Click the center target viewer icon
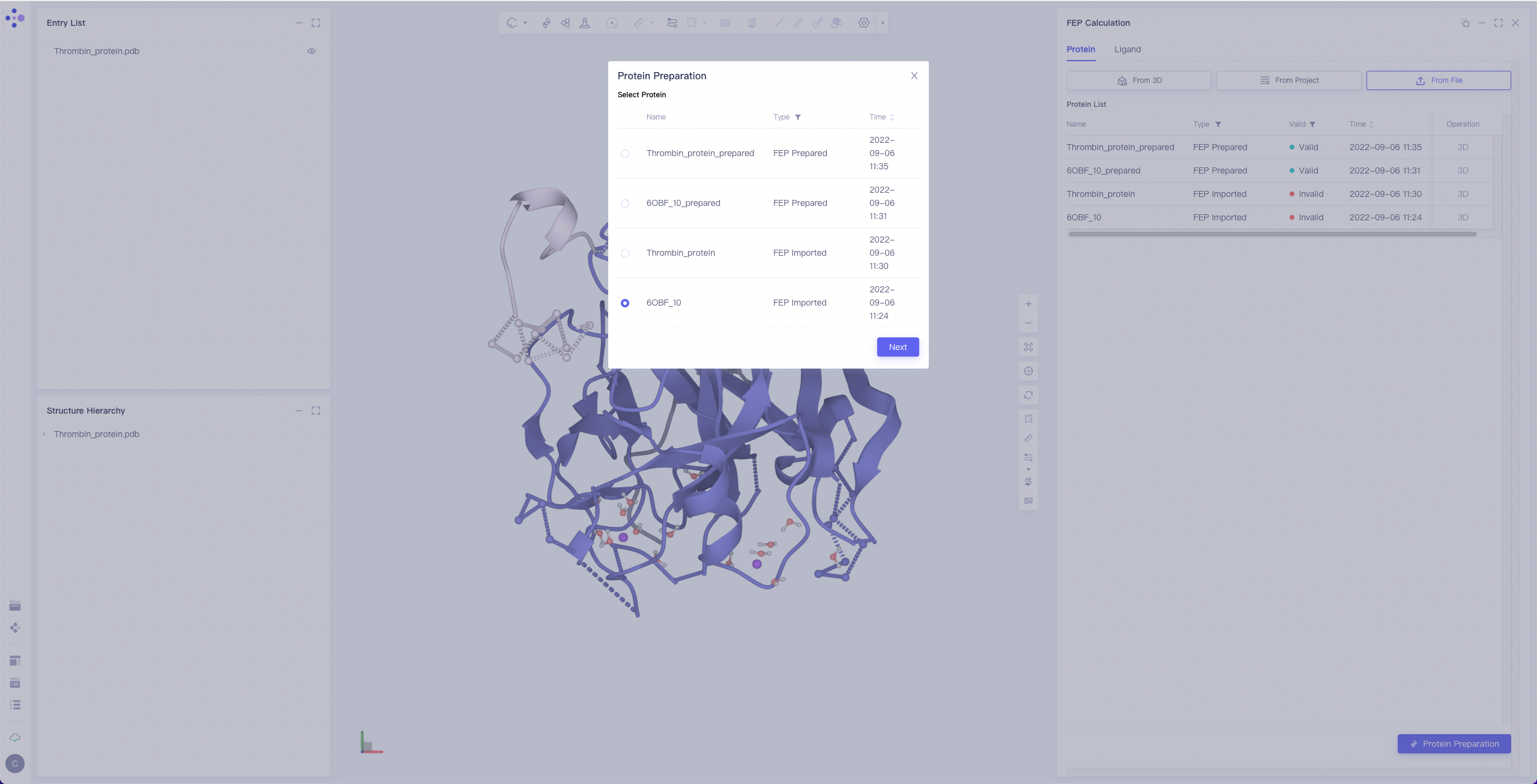The width and height of the screenshot is (1537, 784). [1028, 371]
